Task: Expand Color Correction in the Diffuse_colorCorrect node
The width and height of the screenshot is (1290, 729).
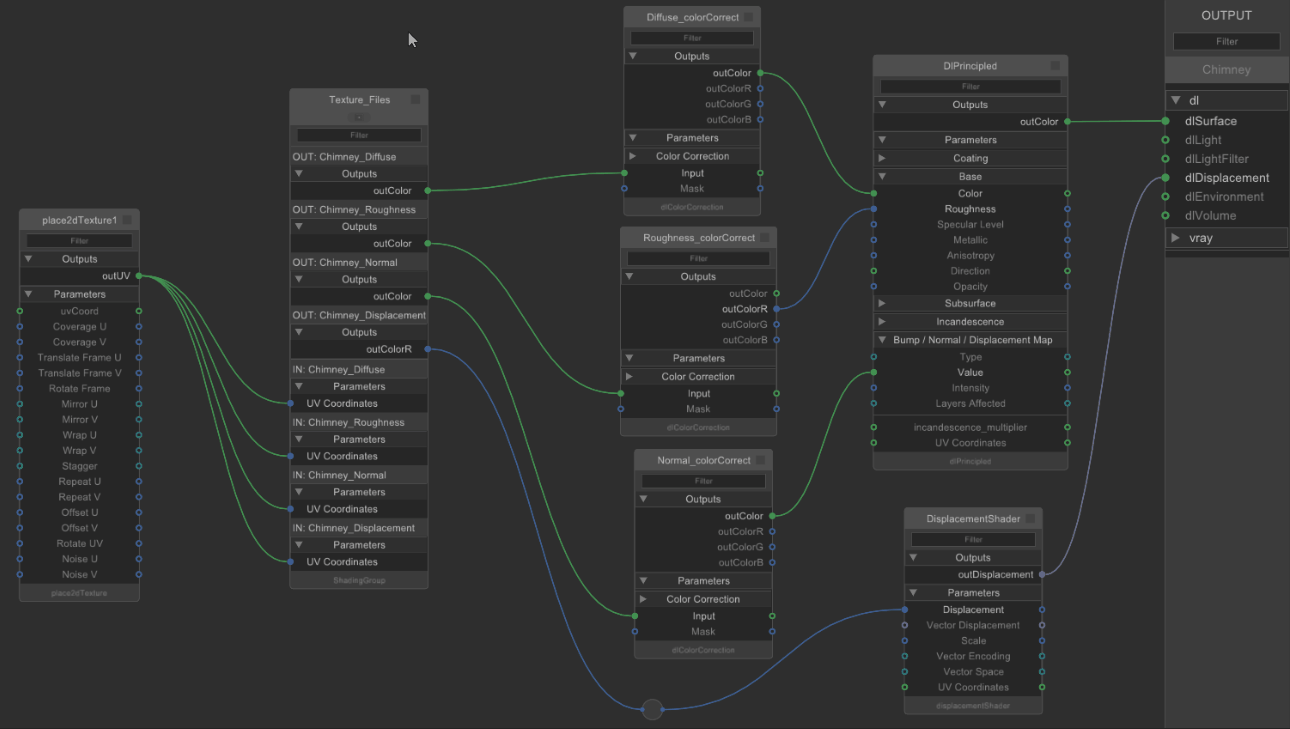Action: click(x=633, y=156)
